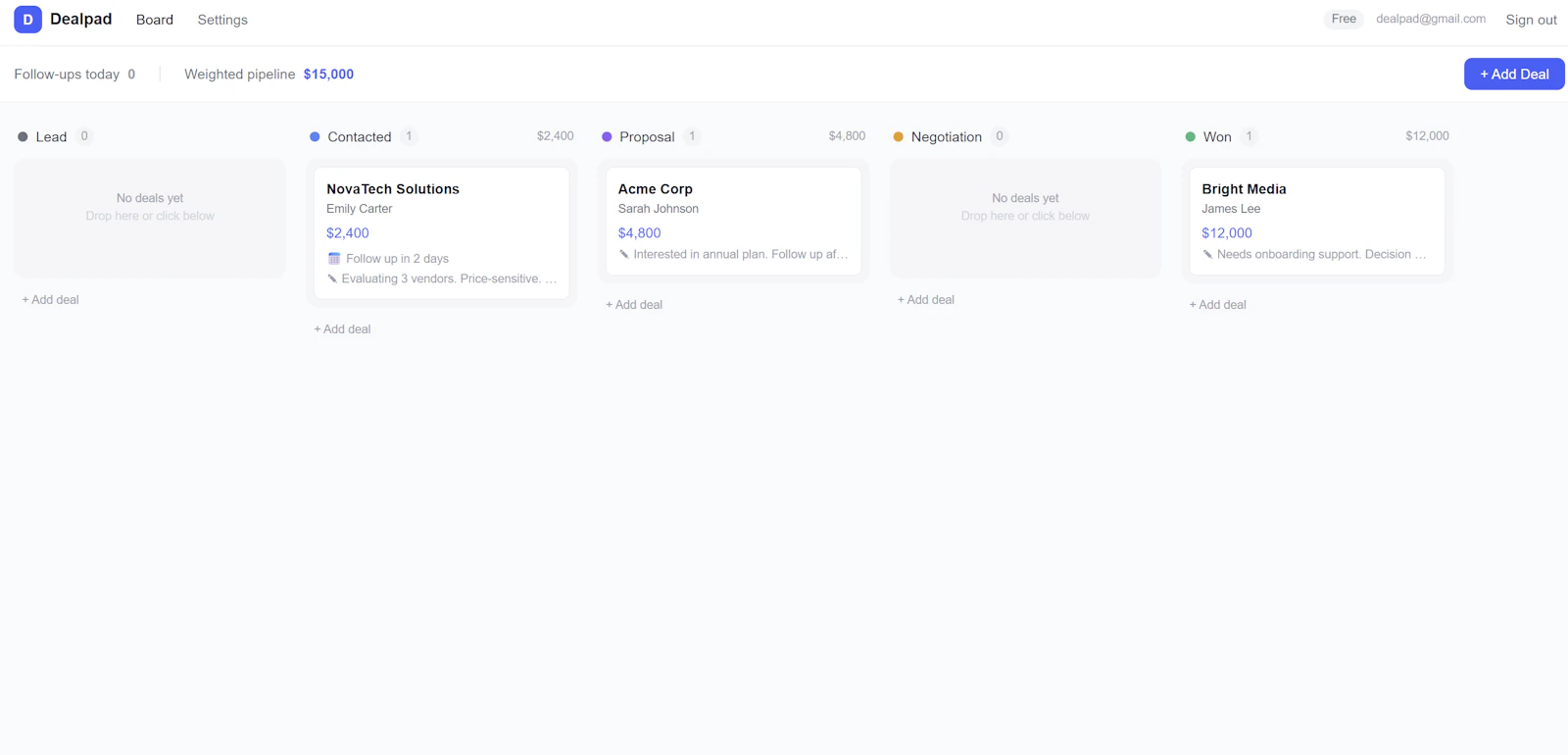Click the note pencil icon on NovaTech card
Viewport: 1568px width, 755px height.
pyautogui.click(x=332, y=278)
